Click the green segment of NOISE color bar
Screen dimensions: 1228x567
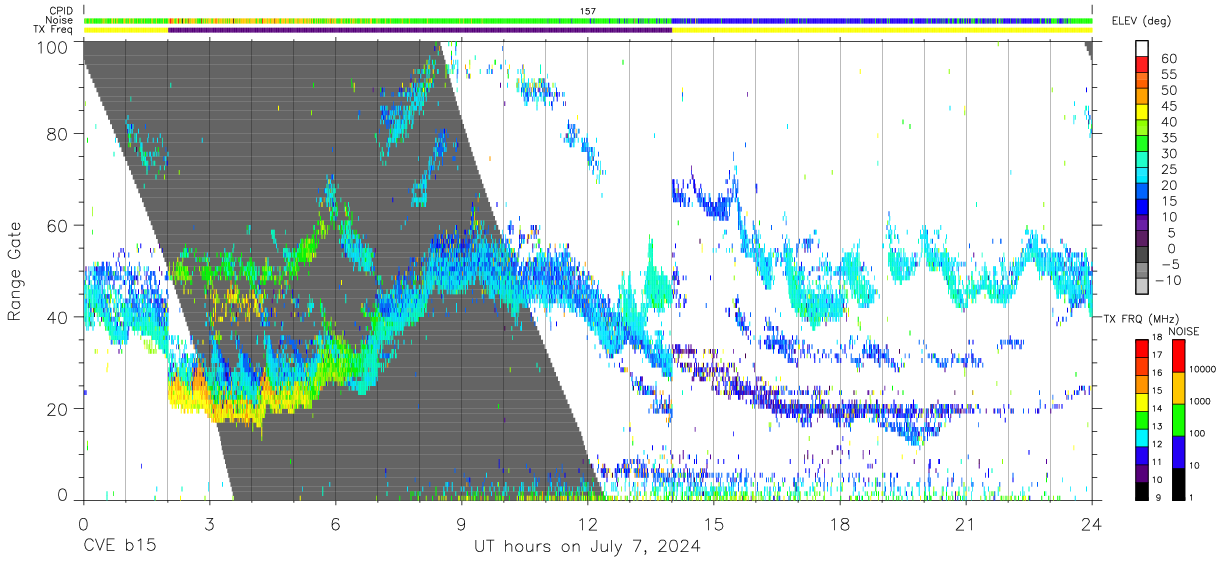pos(1178,419)
